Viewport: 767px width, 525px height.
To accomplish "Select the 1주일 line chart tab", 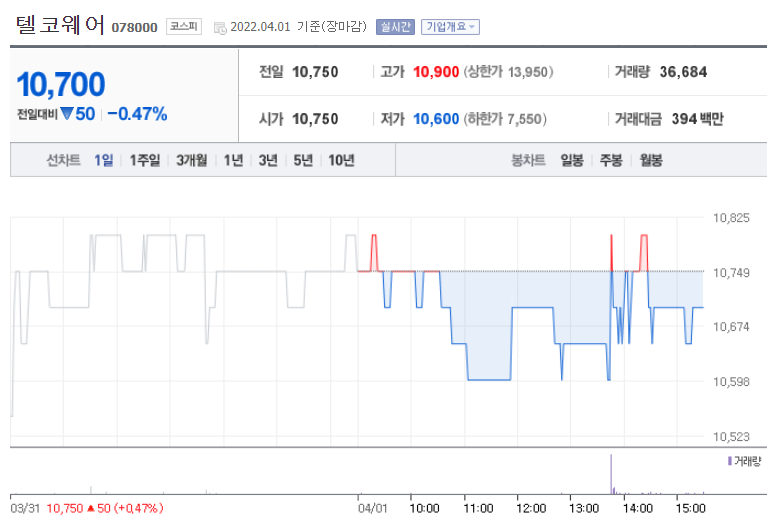I will pos(145,160).
